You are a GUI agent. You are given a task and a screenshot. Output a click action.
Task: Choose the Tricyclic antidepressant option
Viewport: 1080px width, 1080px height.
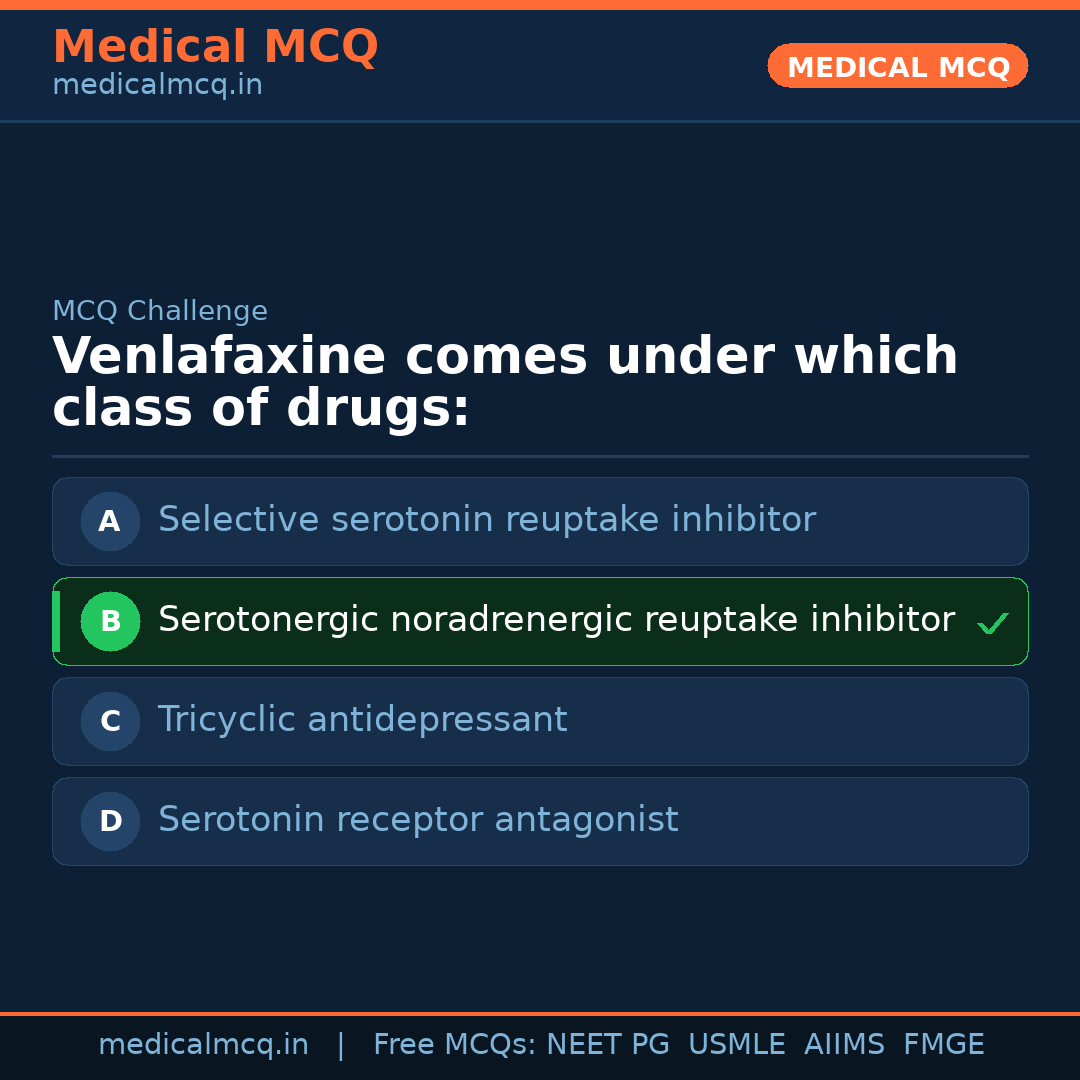(x=363, y=720)
